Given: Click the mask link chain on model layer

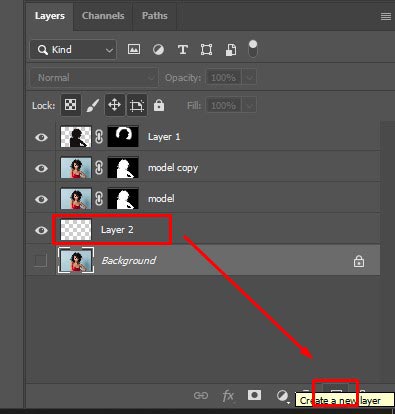Looking at the screenshot, I should [x=99, y=199].
